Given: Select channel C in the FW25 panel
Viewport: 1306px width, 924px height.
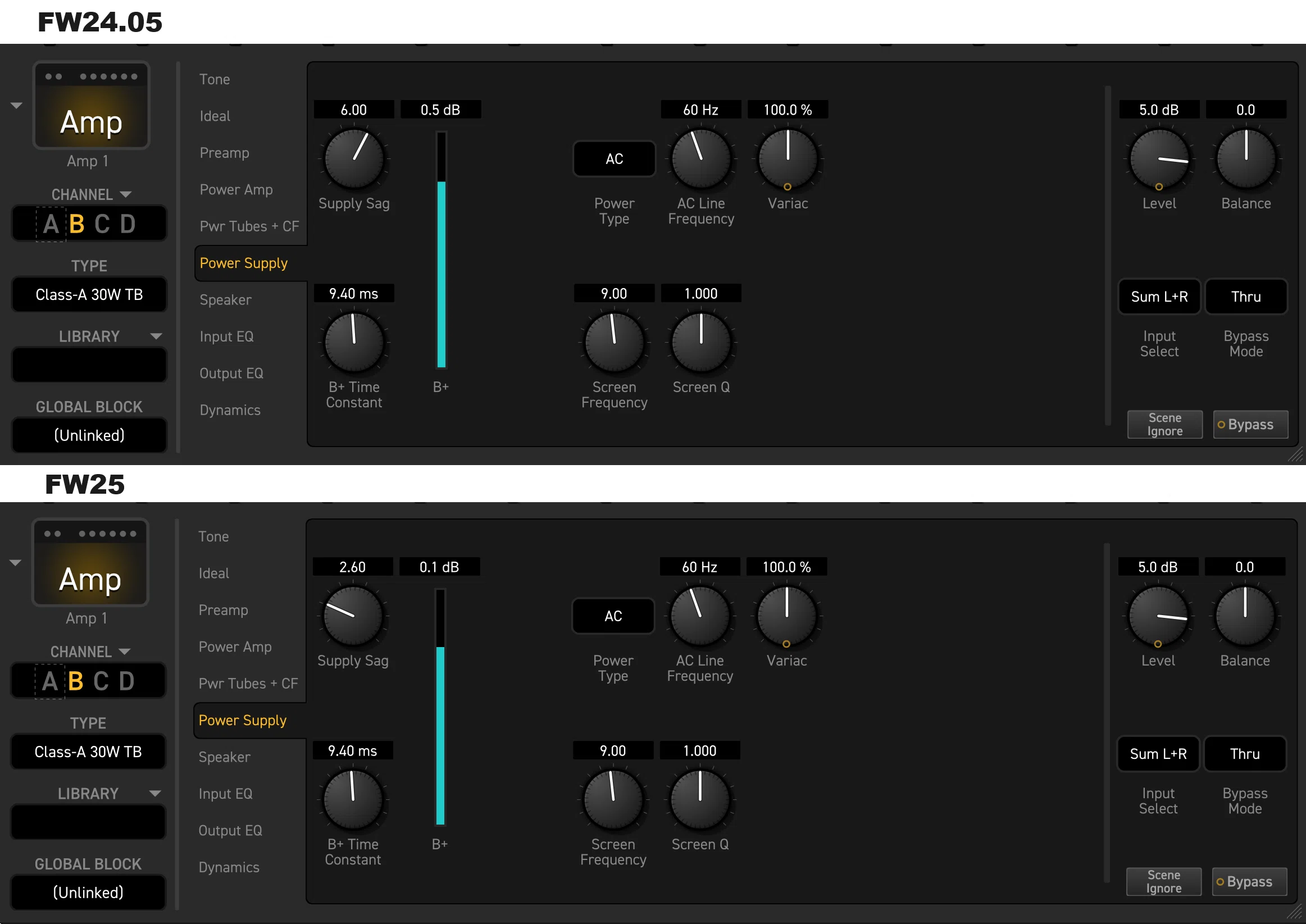Looking at the screenshot, I should click(x=101, y=681).
